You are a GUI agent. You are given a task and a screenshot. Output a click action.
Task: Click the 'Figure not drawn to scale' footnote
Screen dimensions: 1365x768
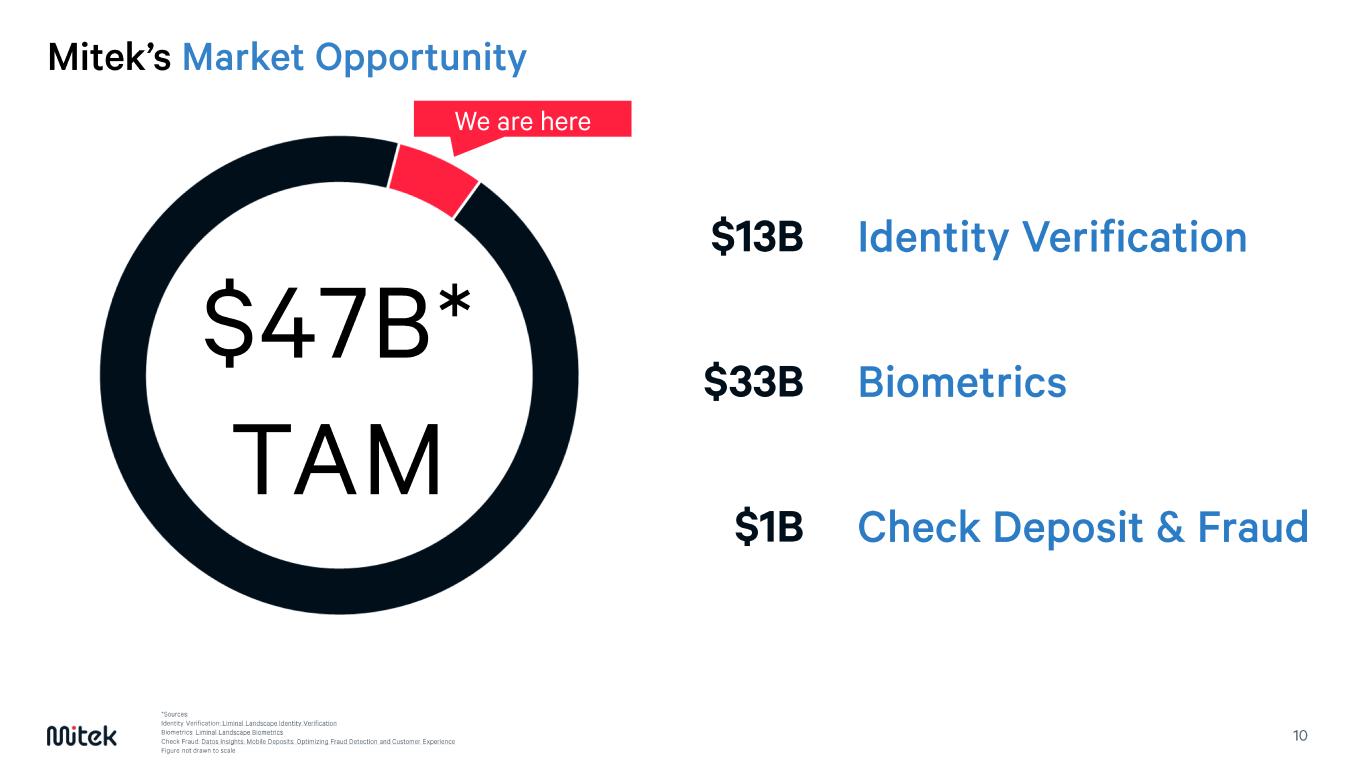[x=197, y=750]
